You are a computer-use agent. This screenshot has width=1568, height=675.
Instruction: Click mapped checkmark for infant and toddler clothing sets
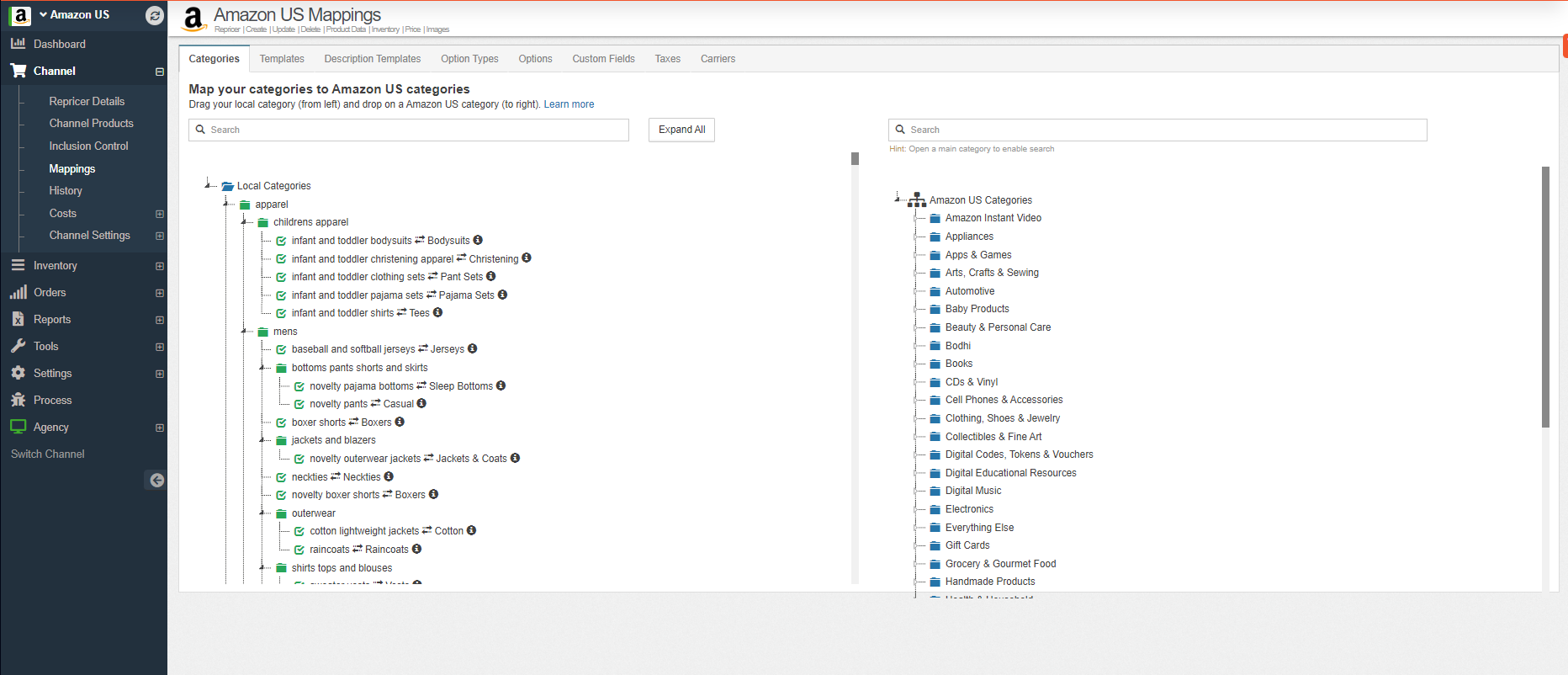click(281, 277)
